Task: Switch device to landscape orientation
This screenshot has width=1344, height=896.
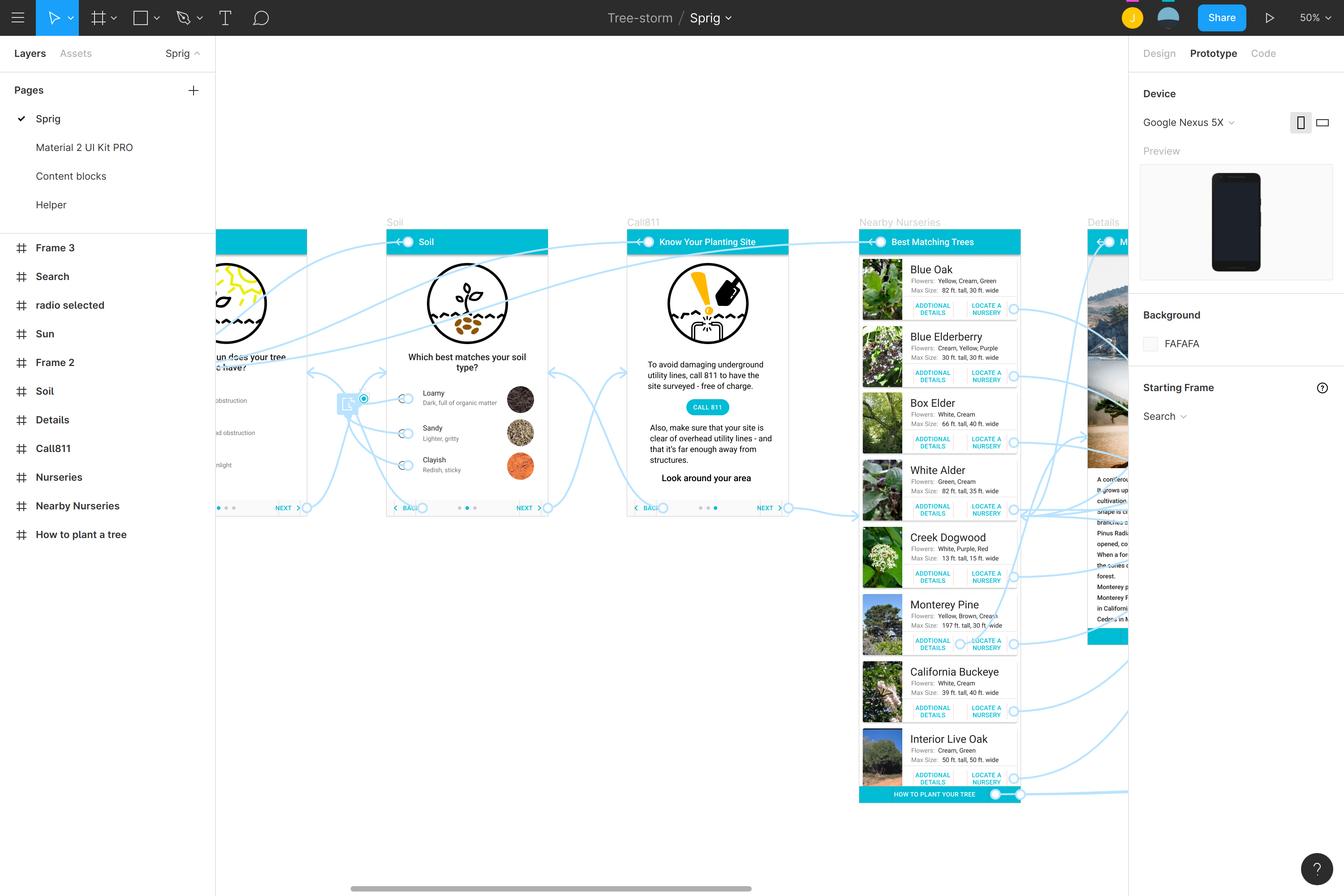Action: (1322, 123)
